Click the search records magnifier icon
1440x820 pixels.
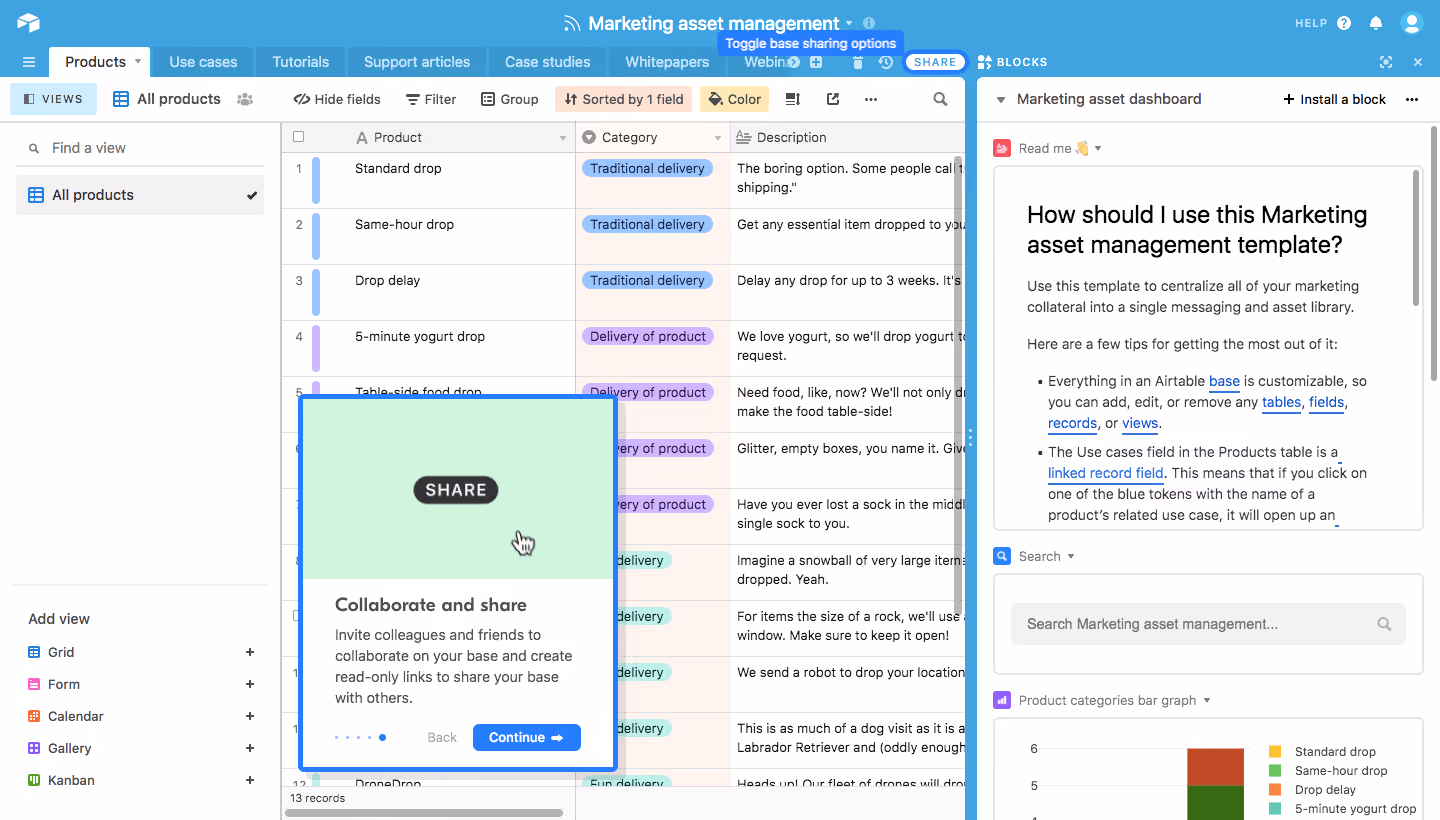[x=940, y=99]
